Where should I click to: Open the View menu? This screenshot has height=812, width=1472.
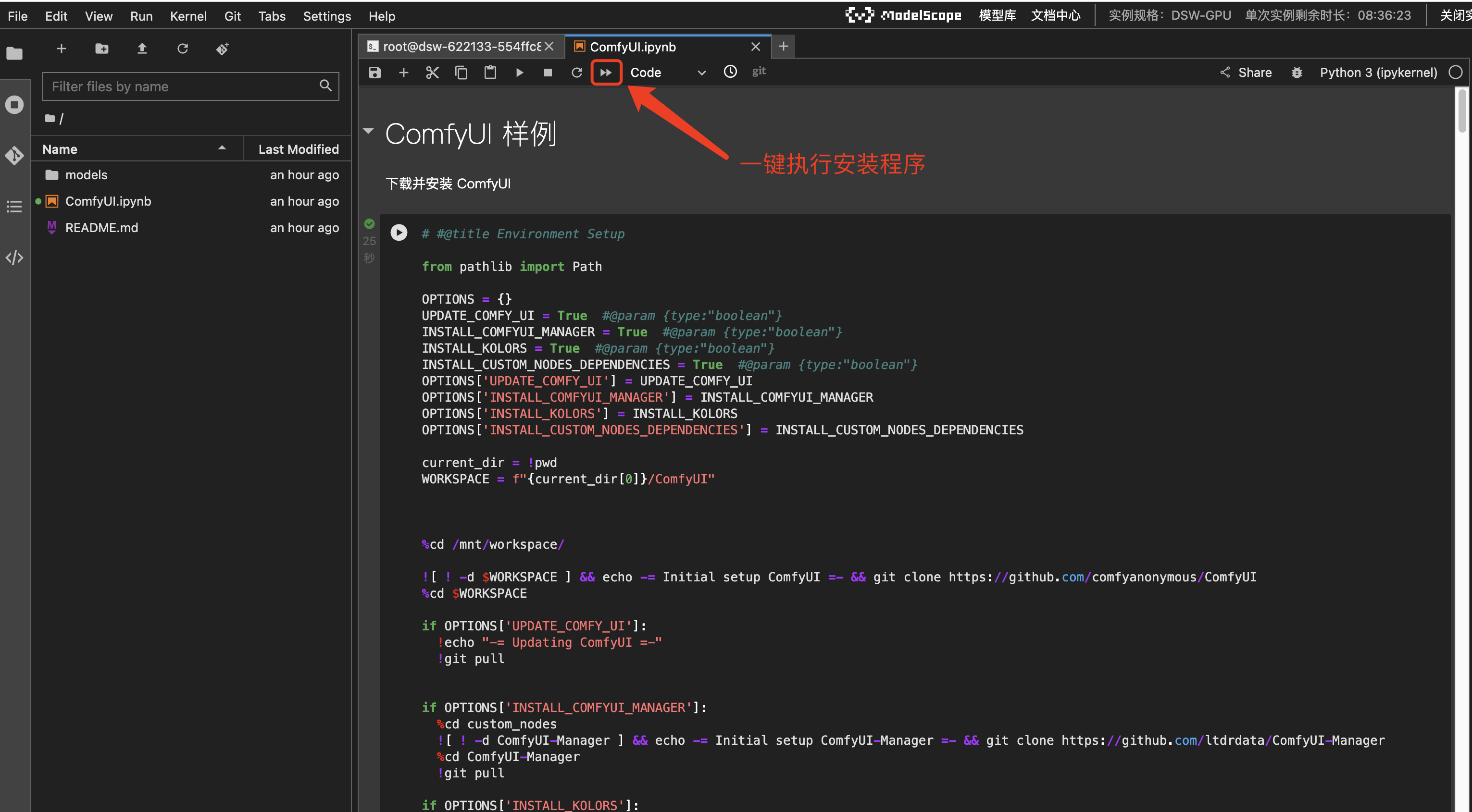98,16
